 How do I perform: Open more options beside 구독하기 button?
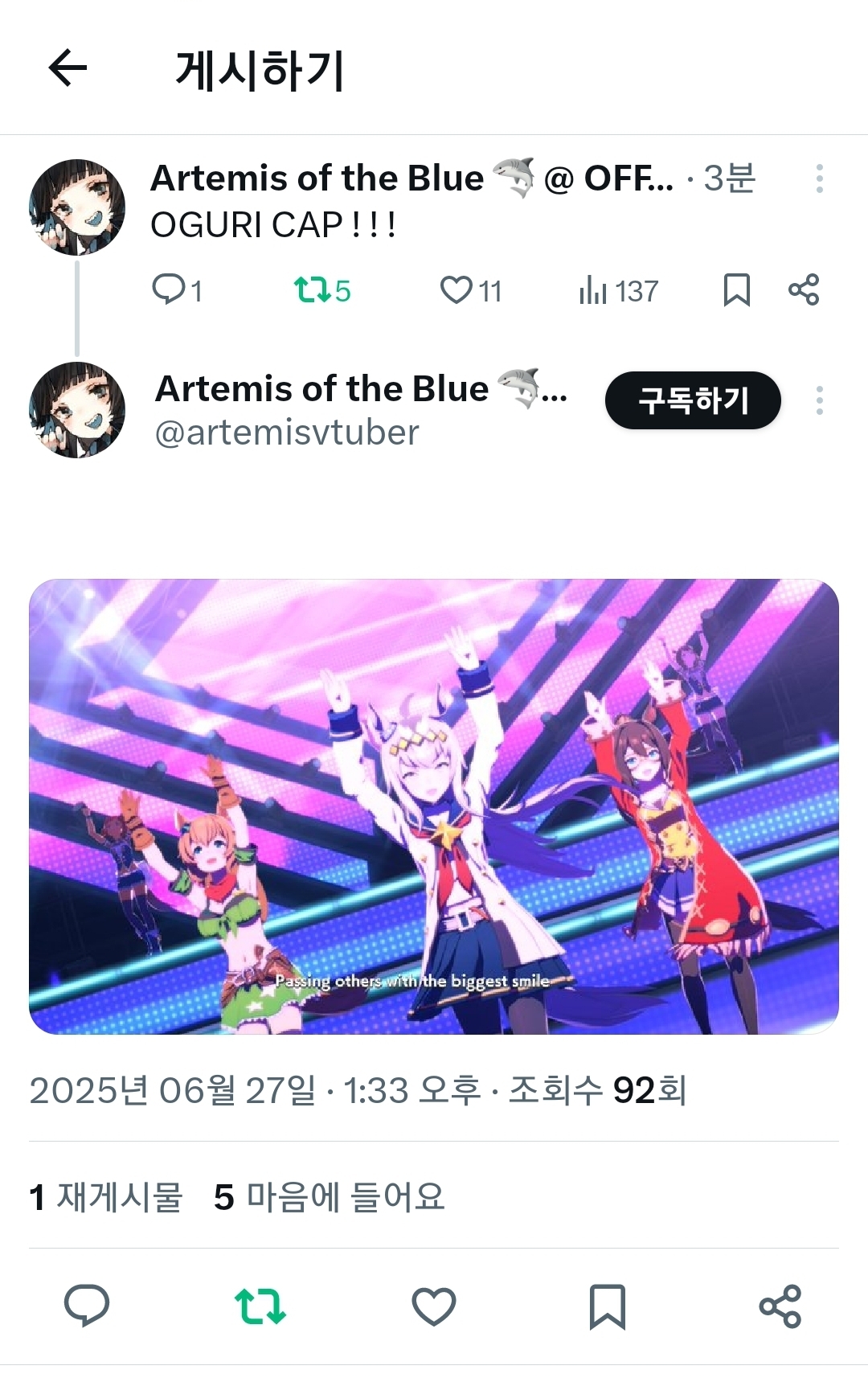(x=819, y=400)
